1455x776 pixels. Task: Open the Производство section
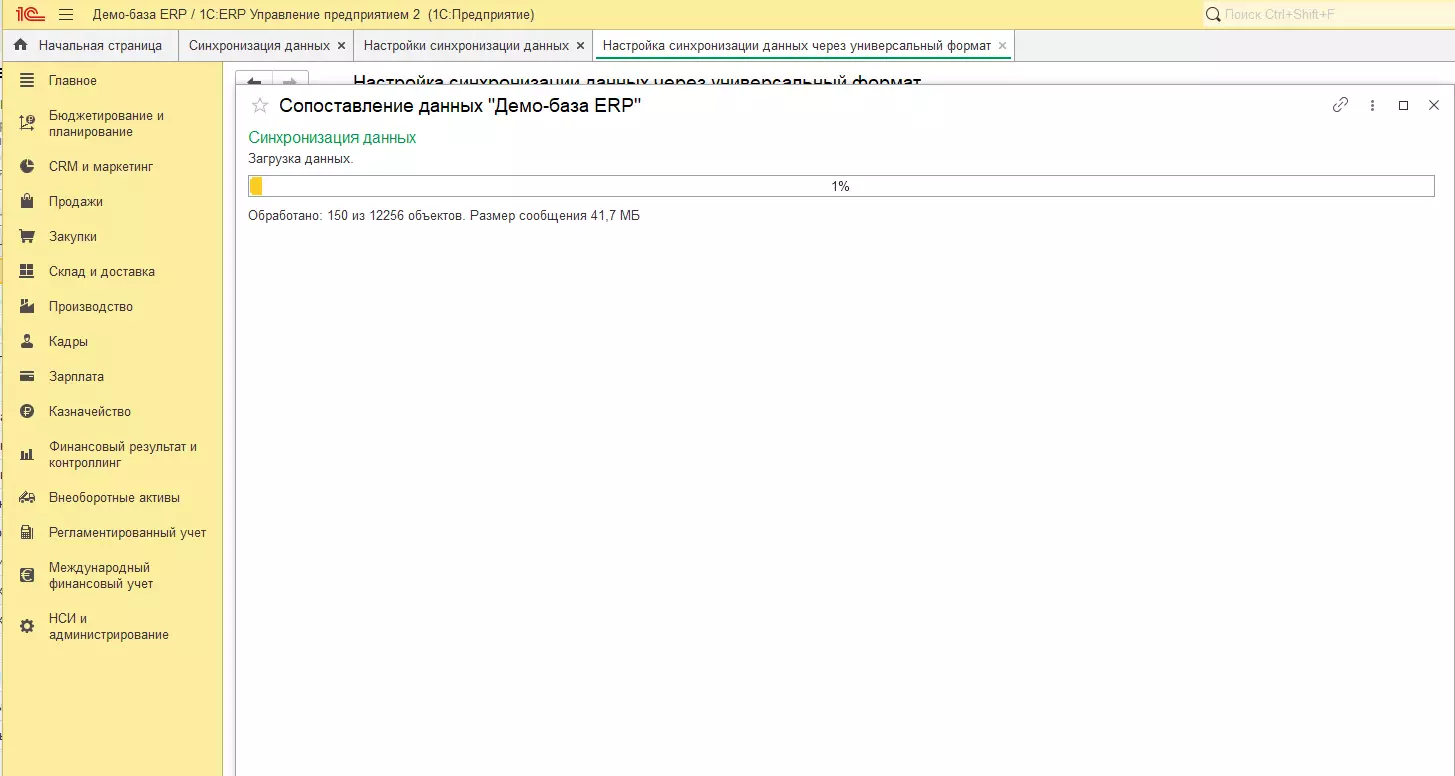pyautogui.click(x=112, y=306)
